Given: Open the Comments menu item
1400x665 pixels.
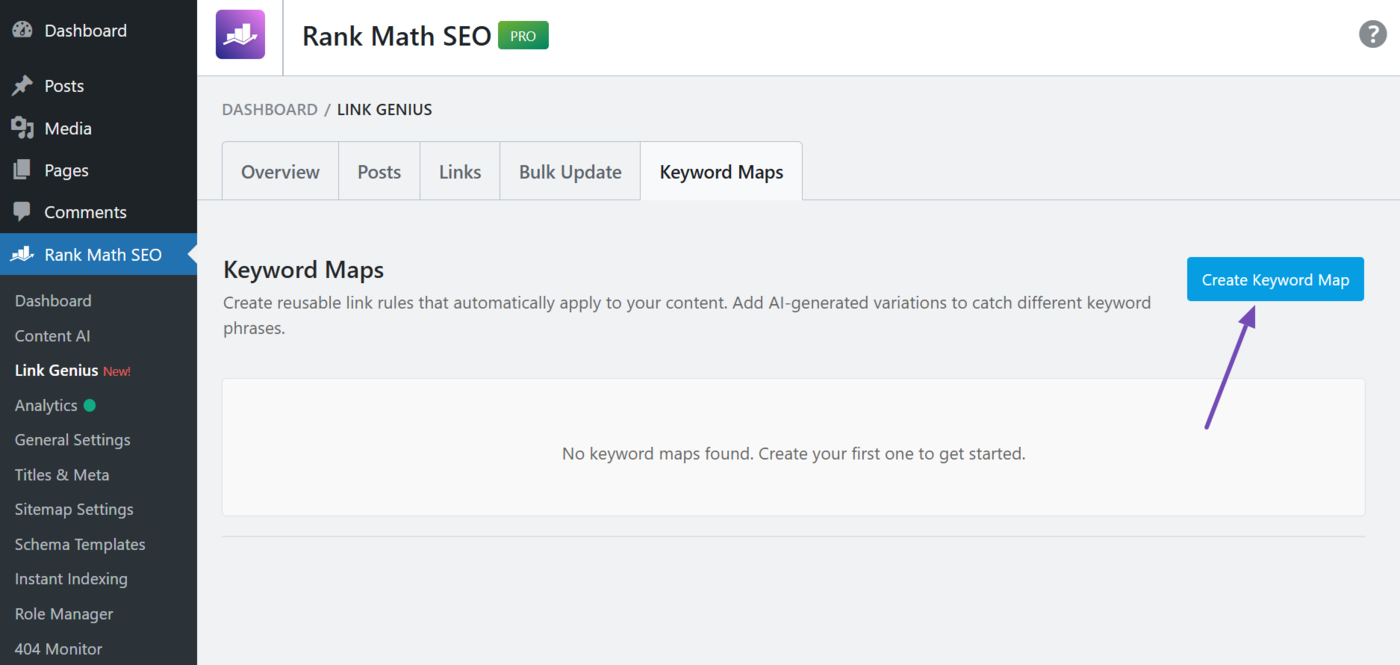Looking at the screenshot, I should pyautogui.click(x=98, y=212).
